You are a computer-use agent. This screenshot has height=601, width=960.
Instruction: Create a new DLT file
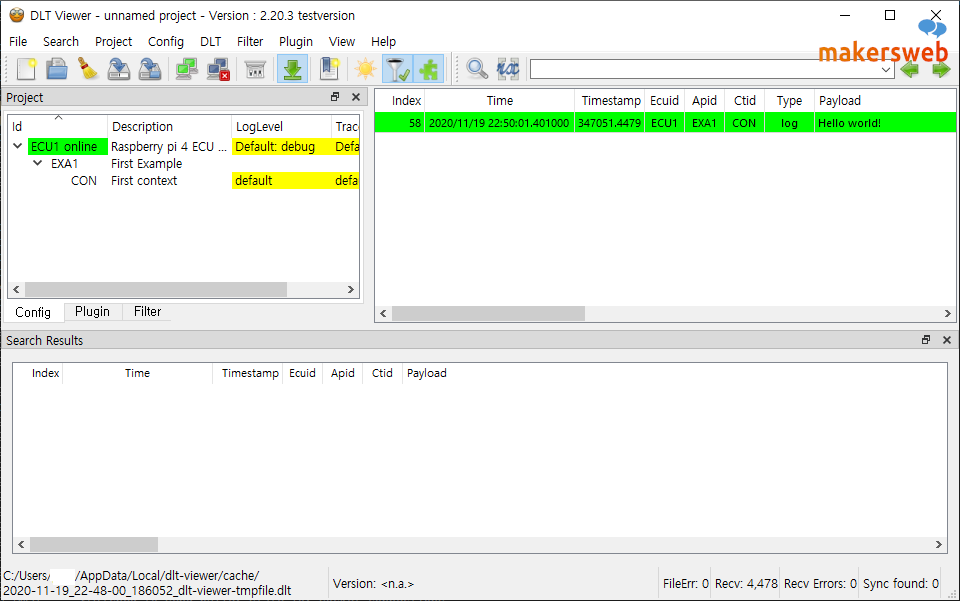(x=27, y=68)
